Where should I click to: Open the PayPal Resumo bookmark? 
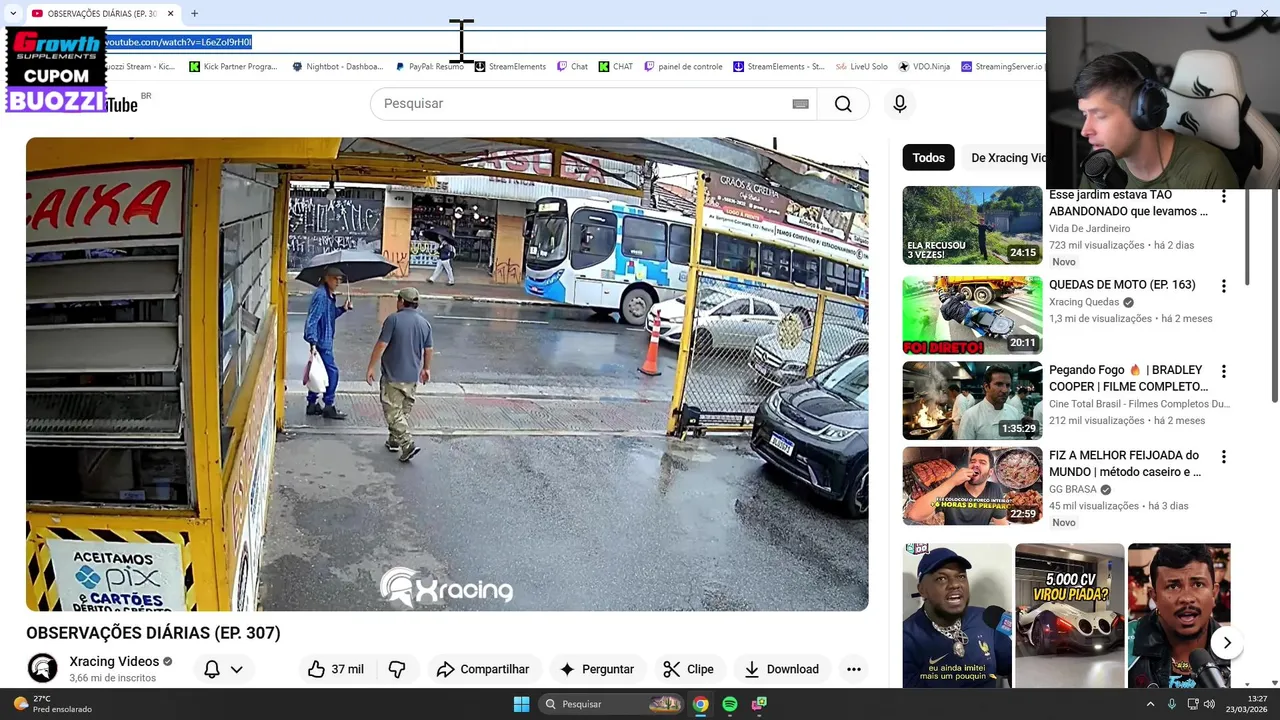(x=430, y=67)
